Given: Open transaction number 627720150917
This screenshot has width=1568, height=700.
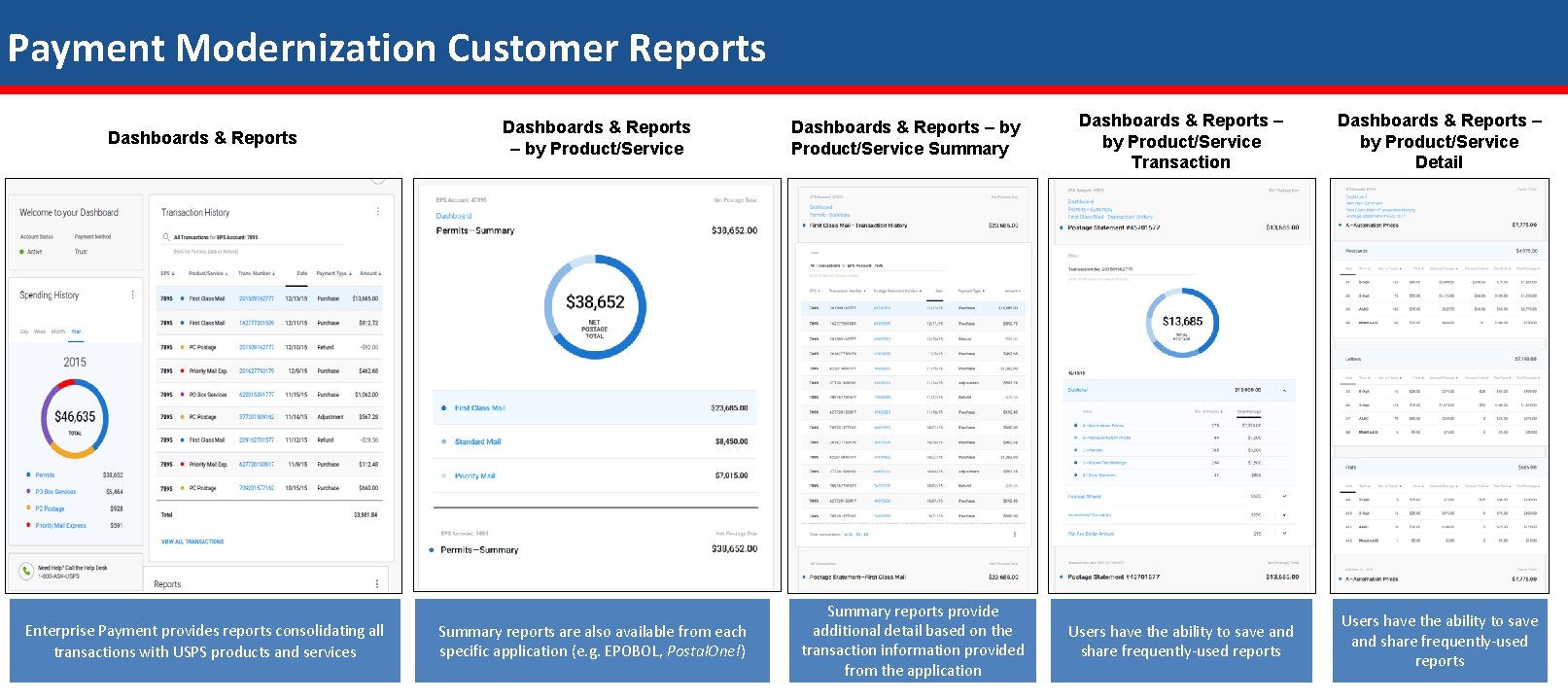Looking at the screenshot, I should click(x=257, y=465).
